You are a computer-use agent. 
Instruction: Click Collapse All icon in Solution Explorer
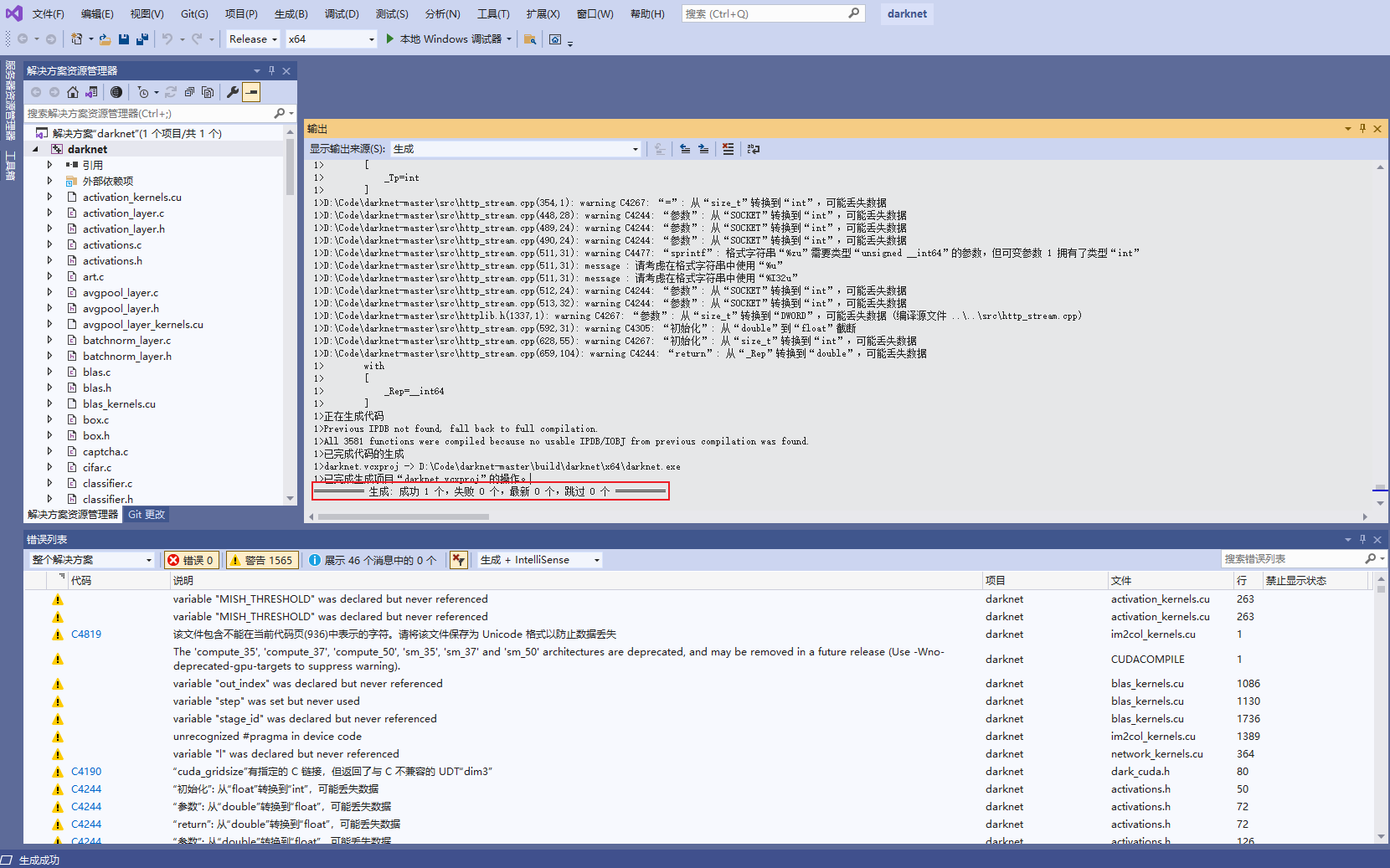click(x=189, y=92)
